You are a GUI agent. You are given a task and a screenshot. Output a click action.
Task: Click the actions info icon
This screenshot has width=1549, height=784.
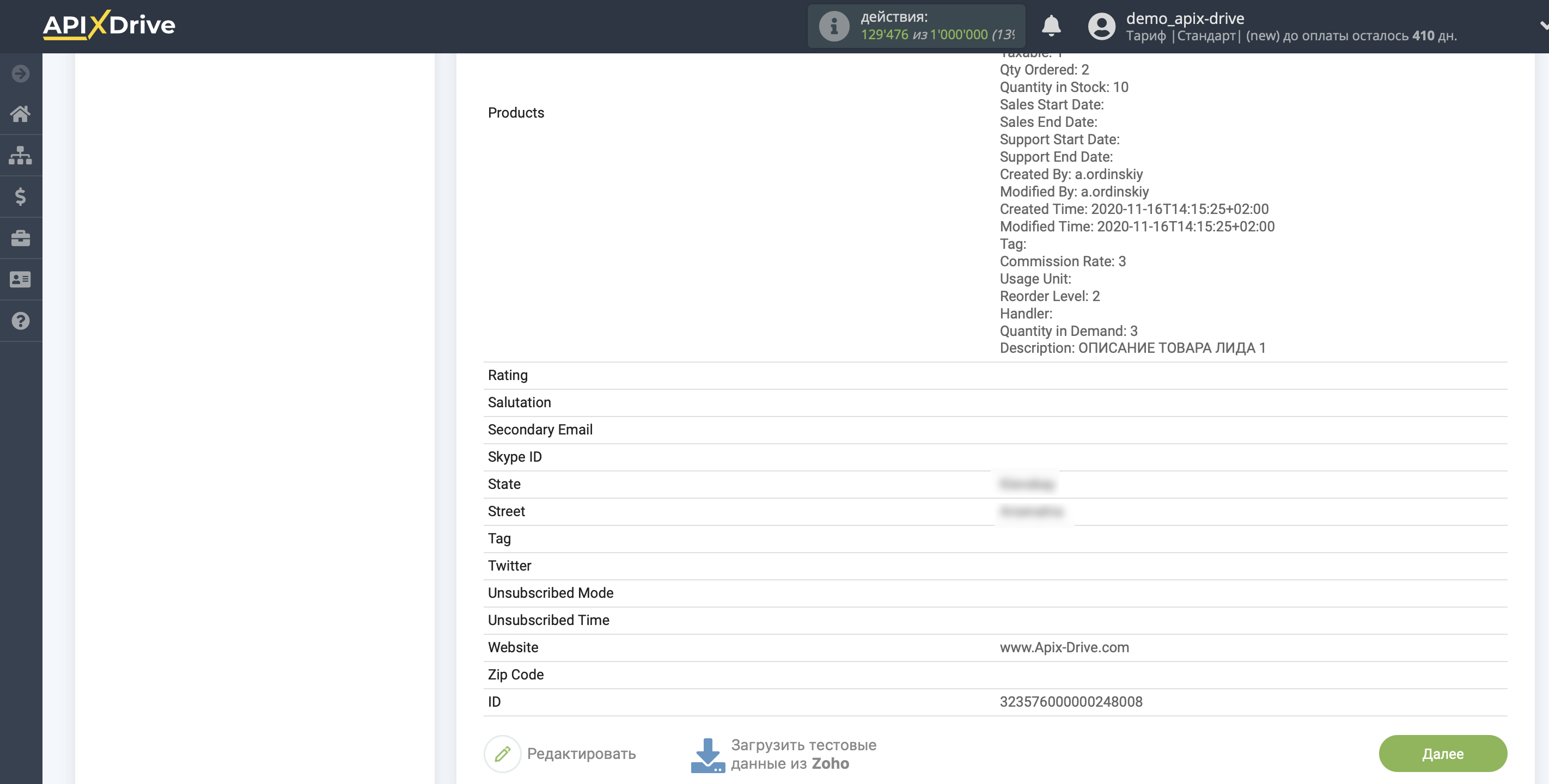(833, 26)
